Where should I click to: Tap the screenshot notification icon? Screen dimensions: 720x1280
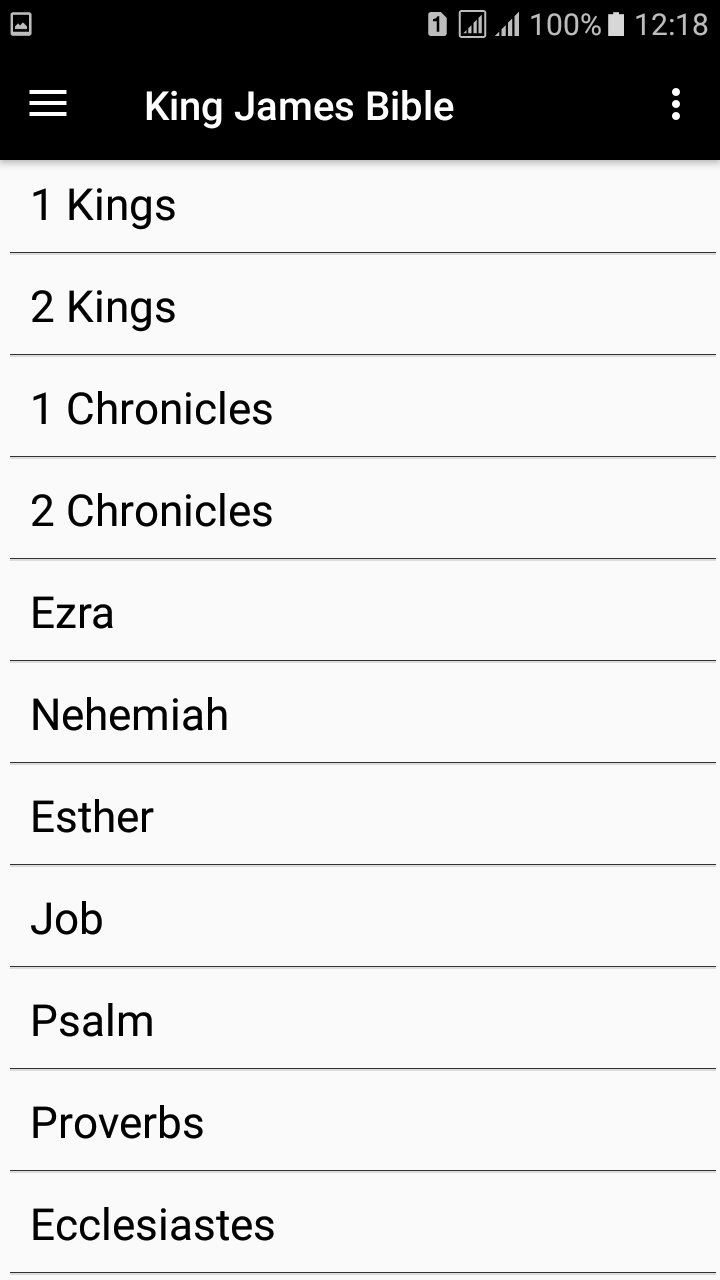point(22,22)
